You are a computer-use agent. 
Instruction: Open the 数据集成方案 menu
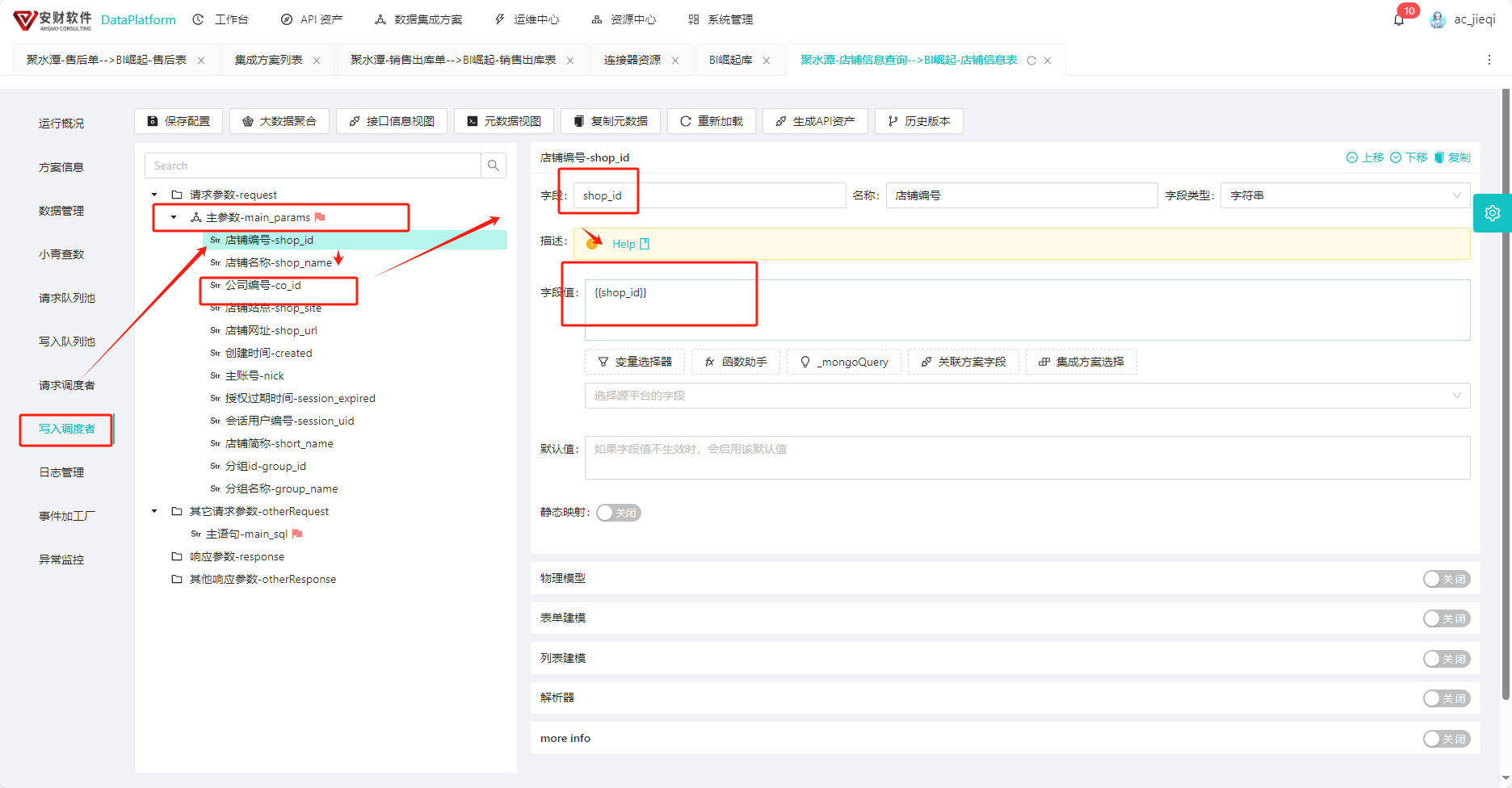[x=418, y=19]
